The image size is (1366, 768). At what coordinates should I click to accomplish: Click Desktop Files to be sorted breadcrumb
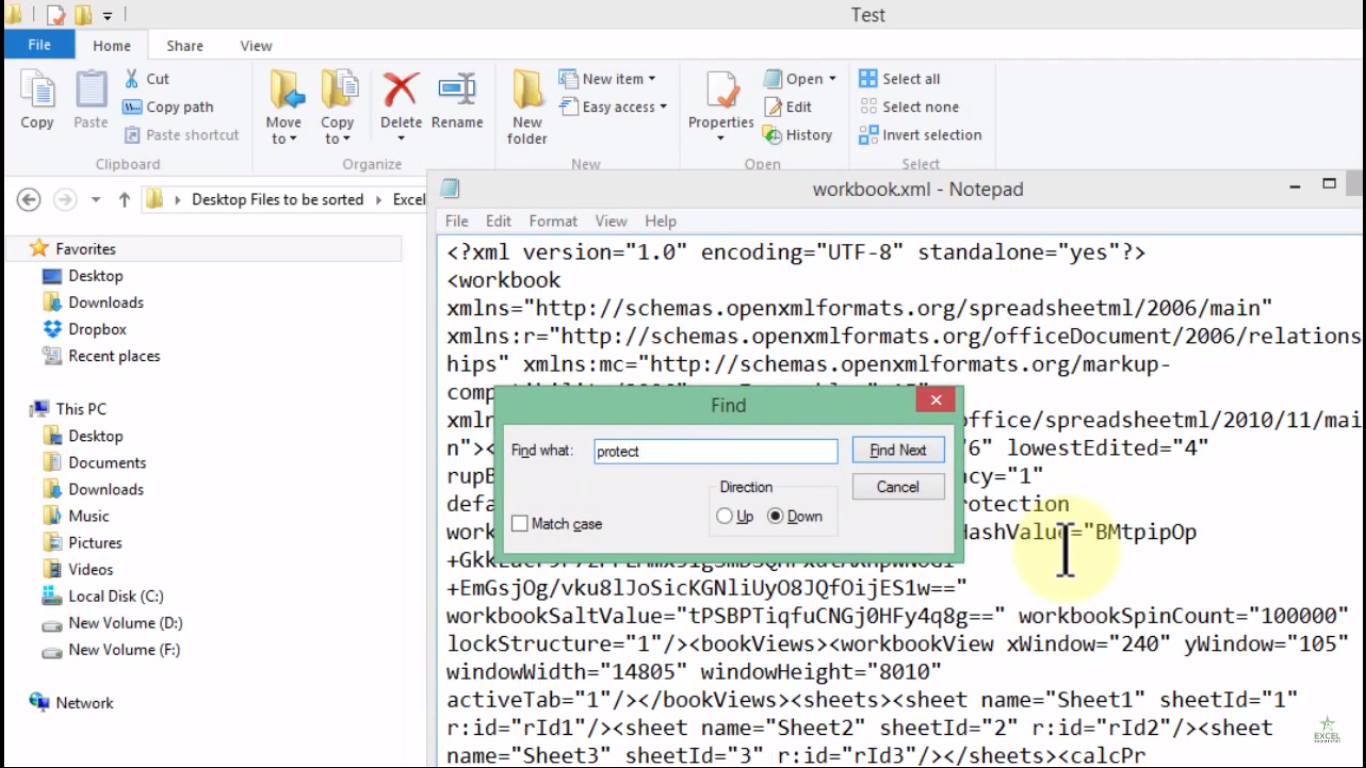coord(277,199)
